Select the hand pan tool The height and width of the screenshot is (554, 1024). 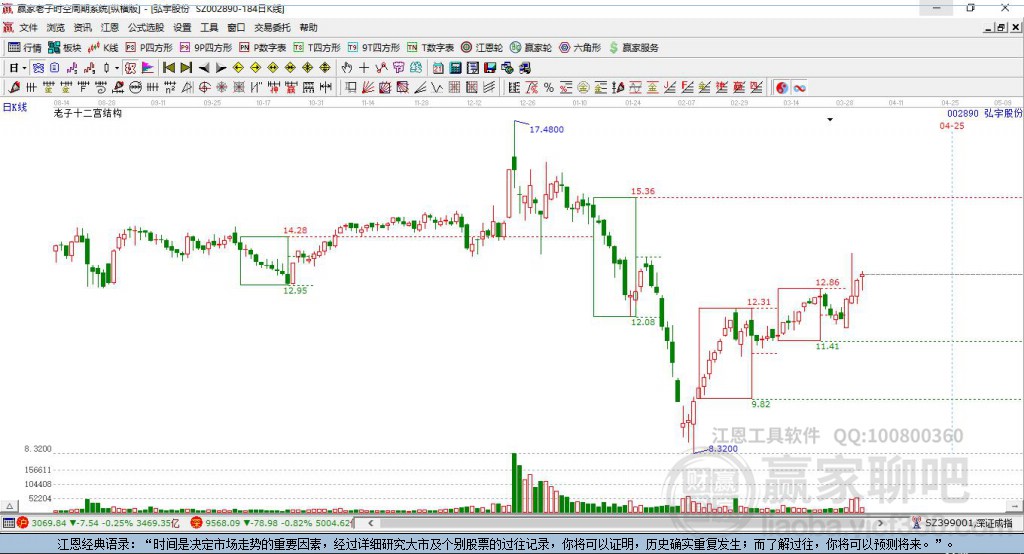[346, 68]
